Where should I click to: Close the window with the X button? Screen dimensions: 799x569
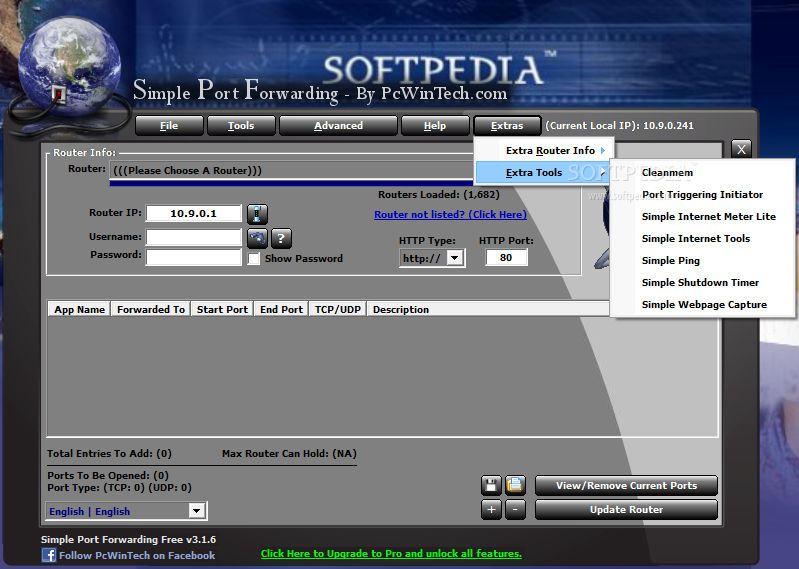point(741,149)
